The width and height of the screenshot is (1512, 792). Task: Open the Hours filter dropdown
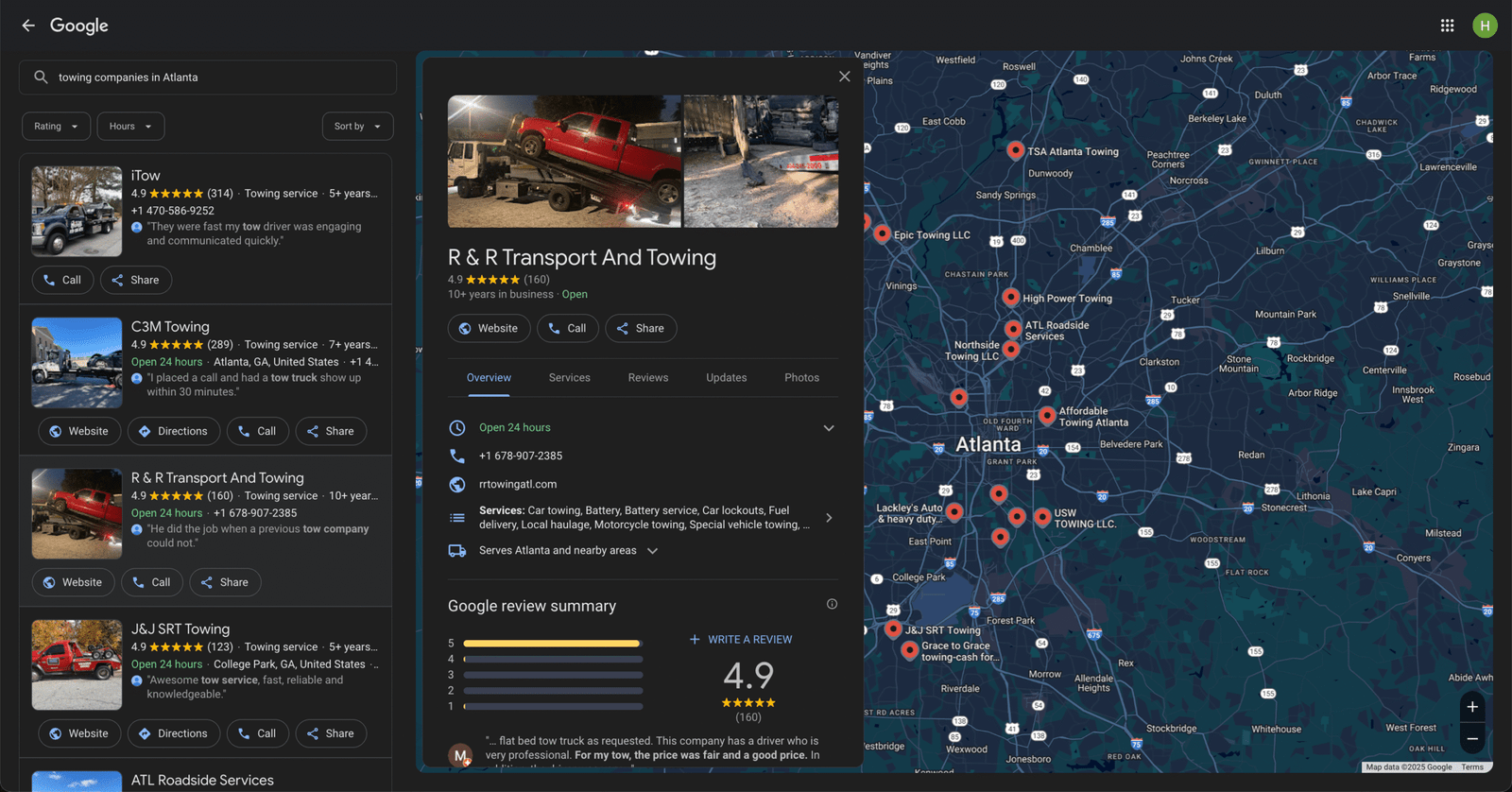pyautogui.click(x=130, y=126)
